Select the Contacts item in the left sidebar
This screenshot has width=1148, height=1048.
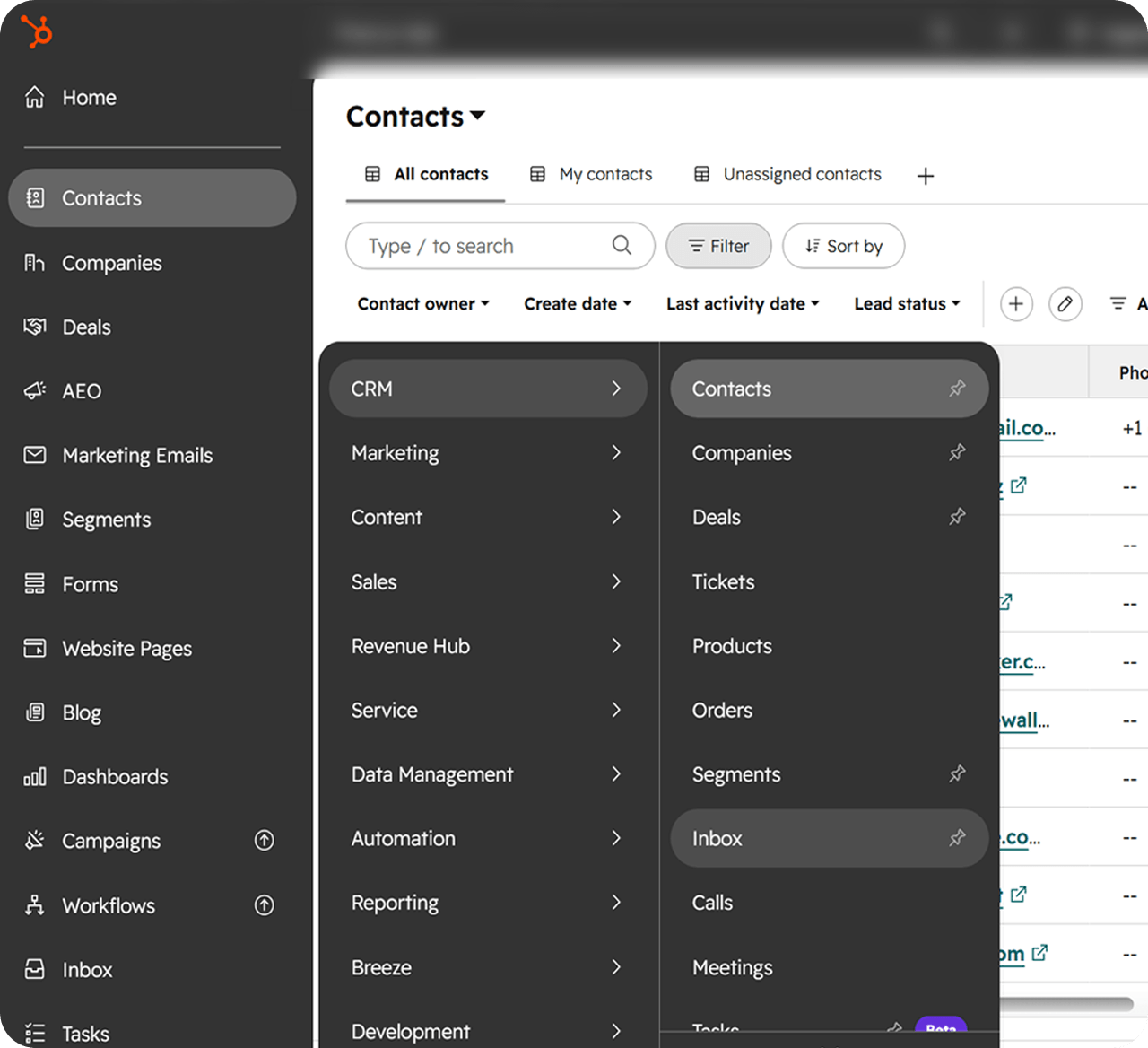(152, 198)
